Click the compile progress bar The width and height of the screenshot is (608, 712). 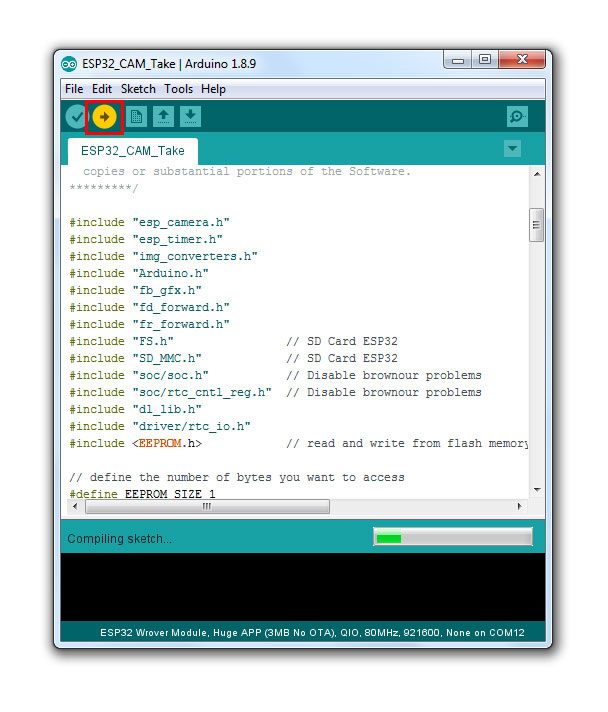point(453,538)
